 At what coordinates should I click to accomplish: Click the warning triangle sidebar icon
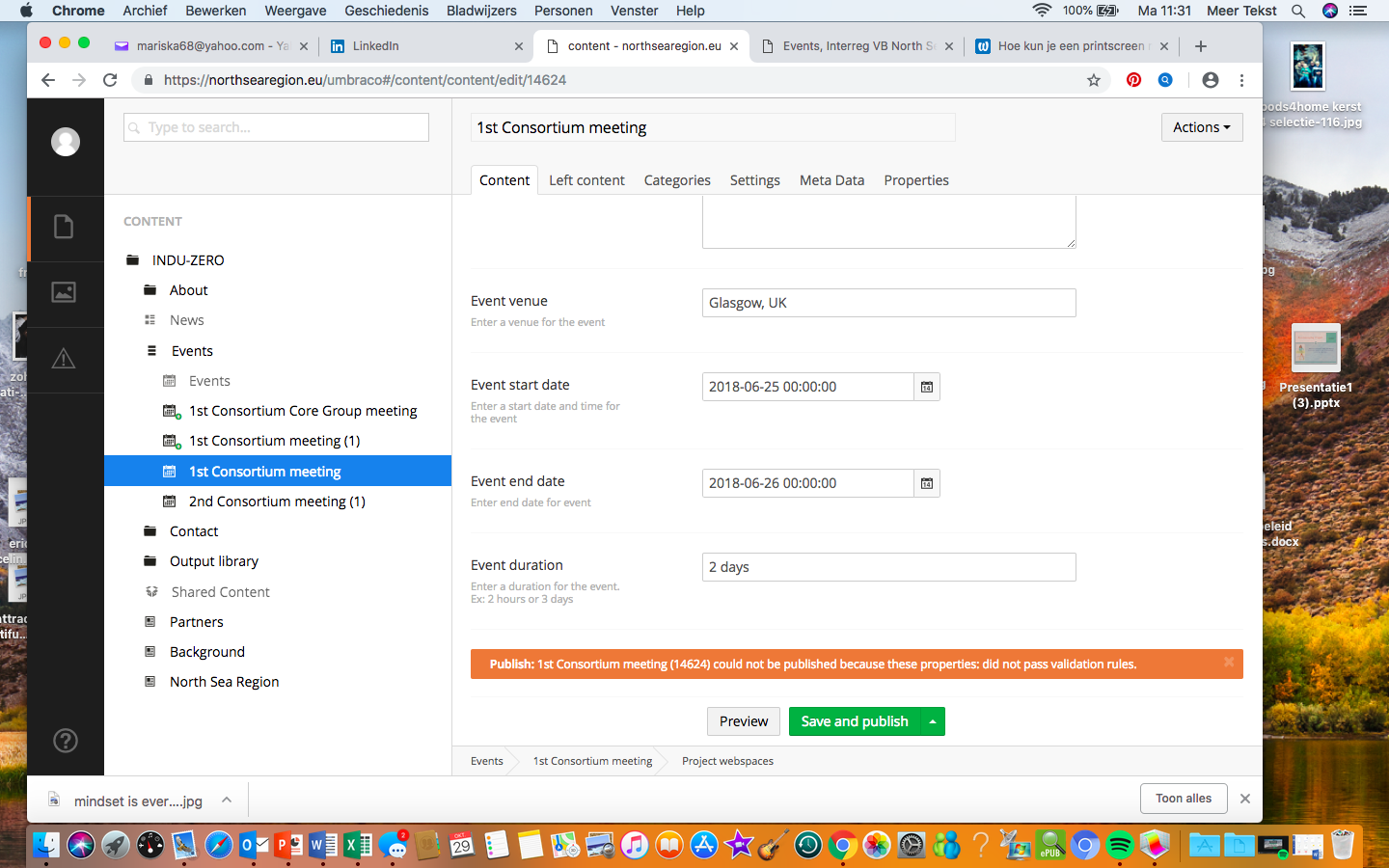64,359
